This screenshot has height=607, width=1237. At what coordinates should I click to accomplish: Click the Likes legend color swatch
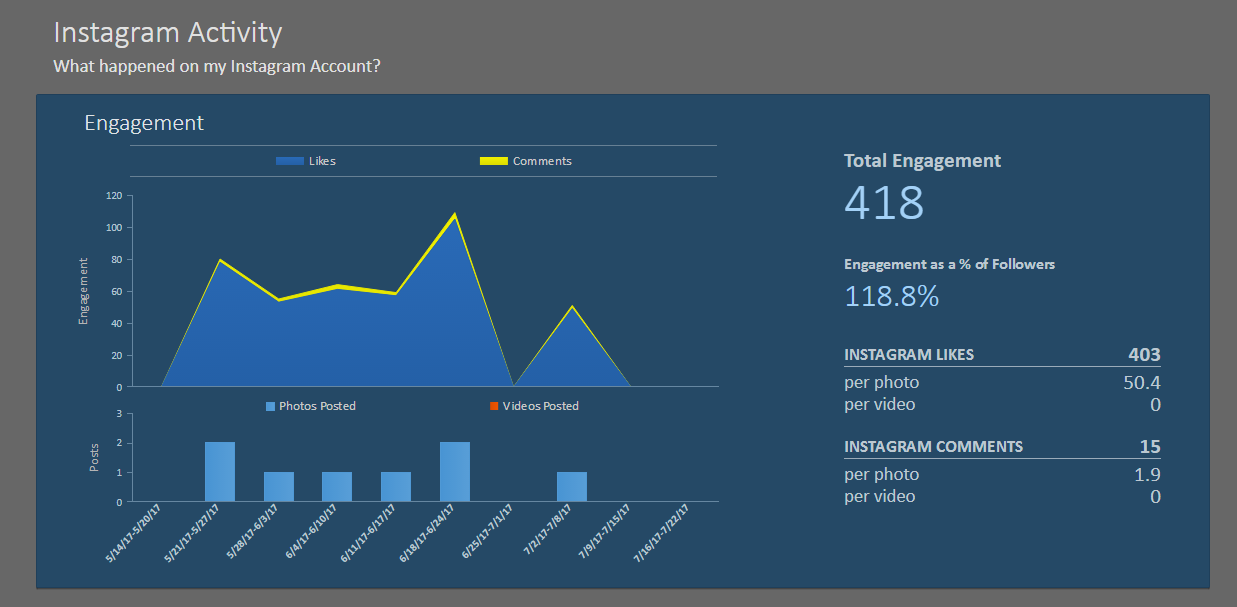point(290,161)
